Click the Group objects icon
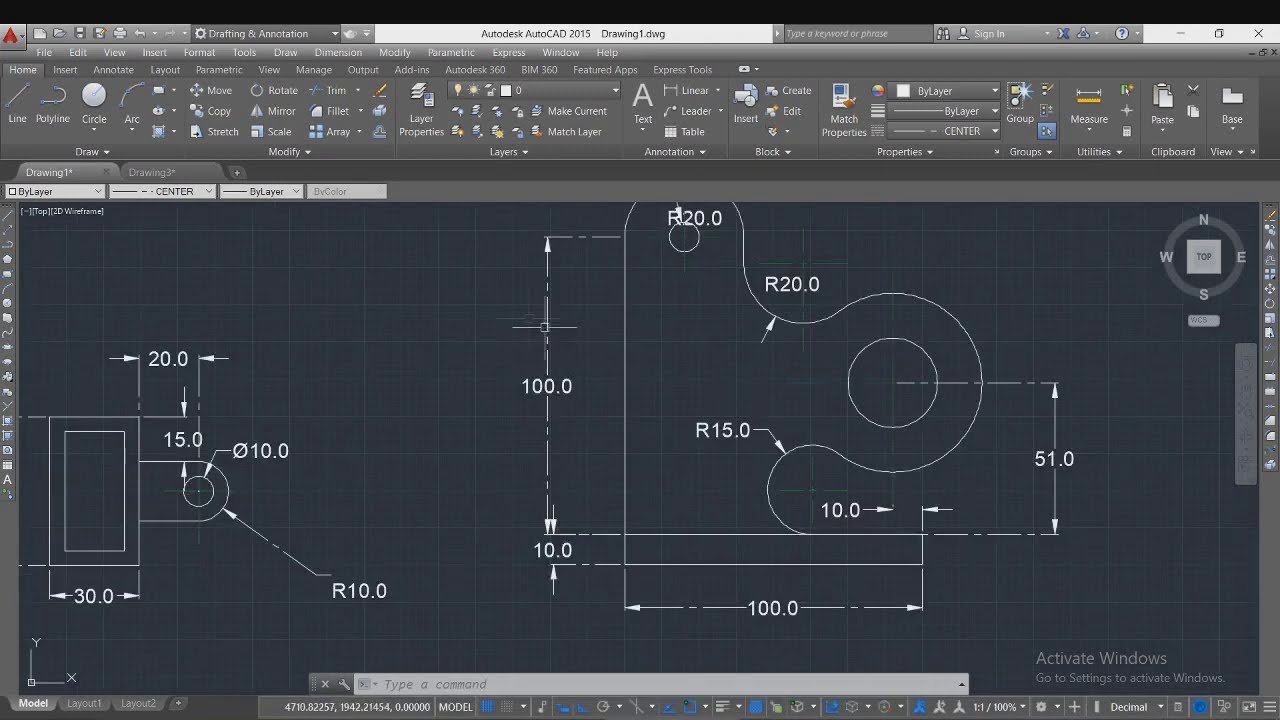This screenshot has height=720, width=1280. (1020, 104)
